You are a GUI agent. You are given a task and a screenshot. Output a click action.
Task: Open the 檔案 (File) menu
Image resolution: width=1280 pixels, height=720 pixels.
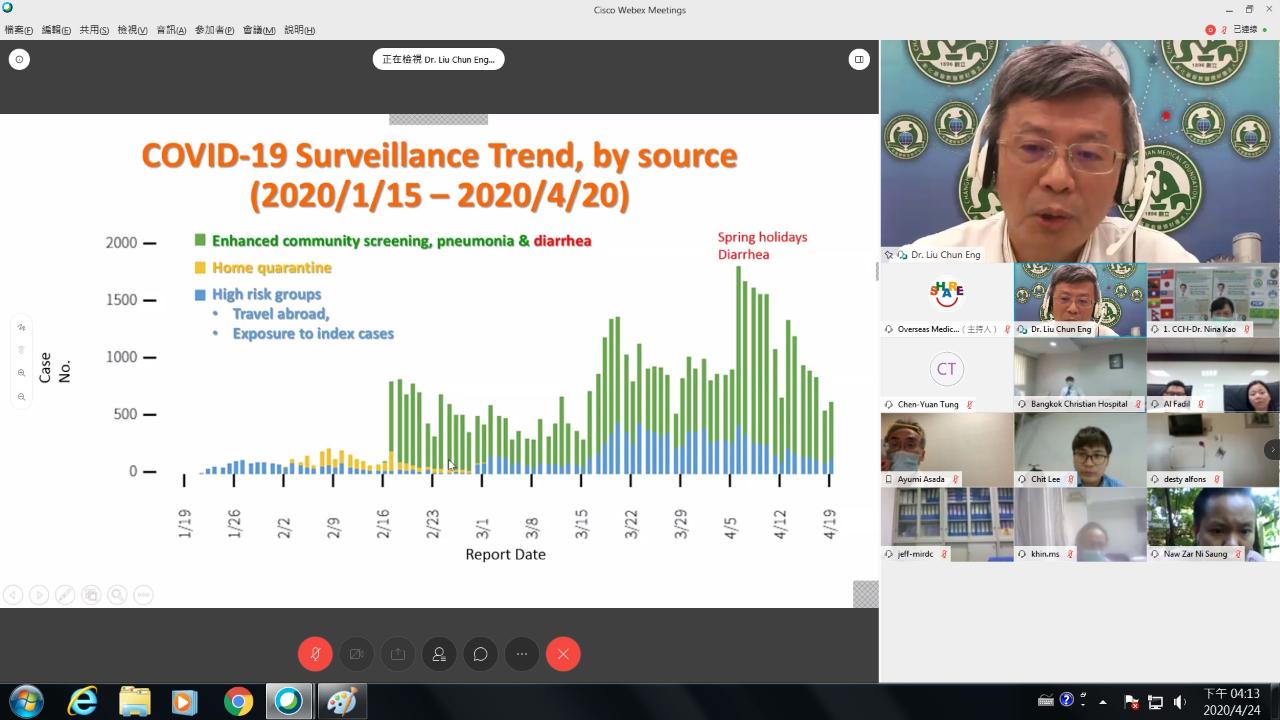pos(18,30)
